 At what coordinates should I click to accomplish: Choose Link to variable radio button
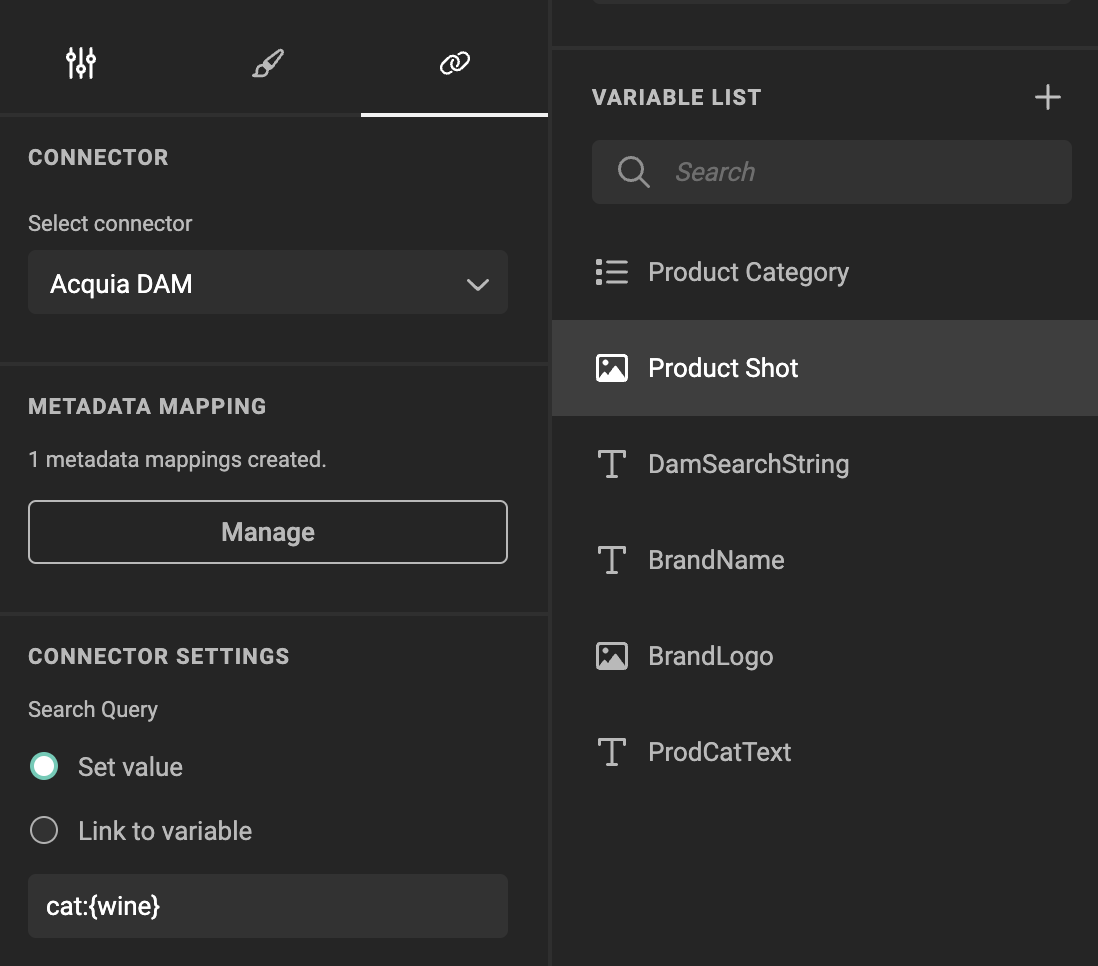tap(44, 830)
